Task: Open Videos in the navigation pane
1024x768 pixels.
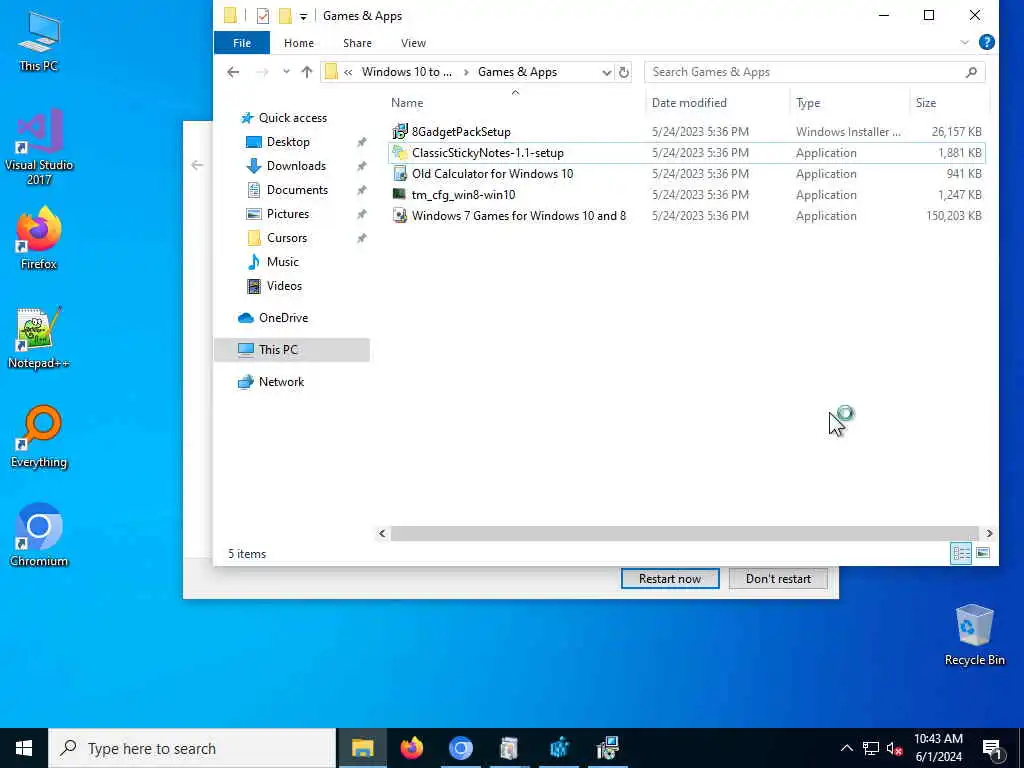Action: (x=284, y=286)
